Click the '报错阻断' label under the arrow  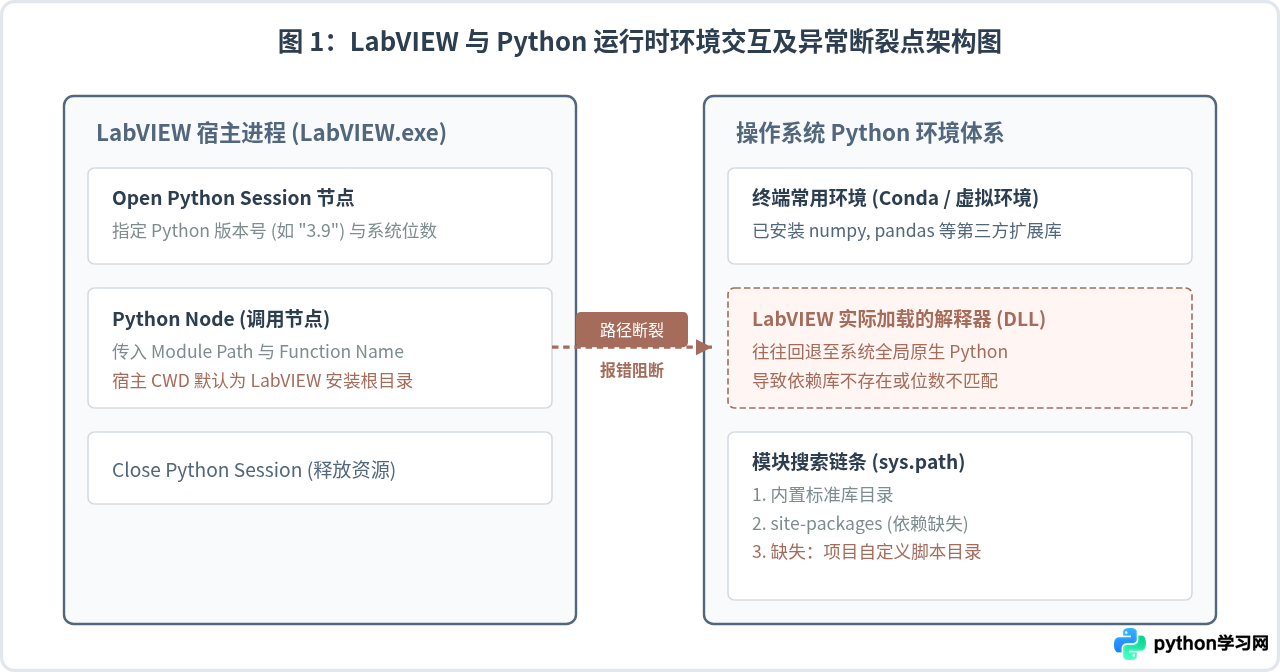pyautogui.click(x=632, y=370)
